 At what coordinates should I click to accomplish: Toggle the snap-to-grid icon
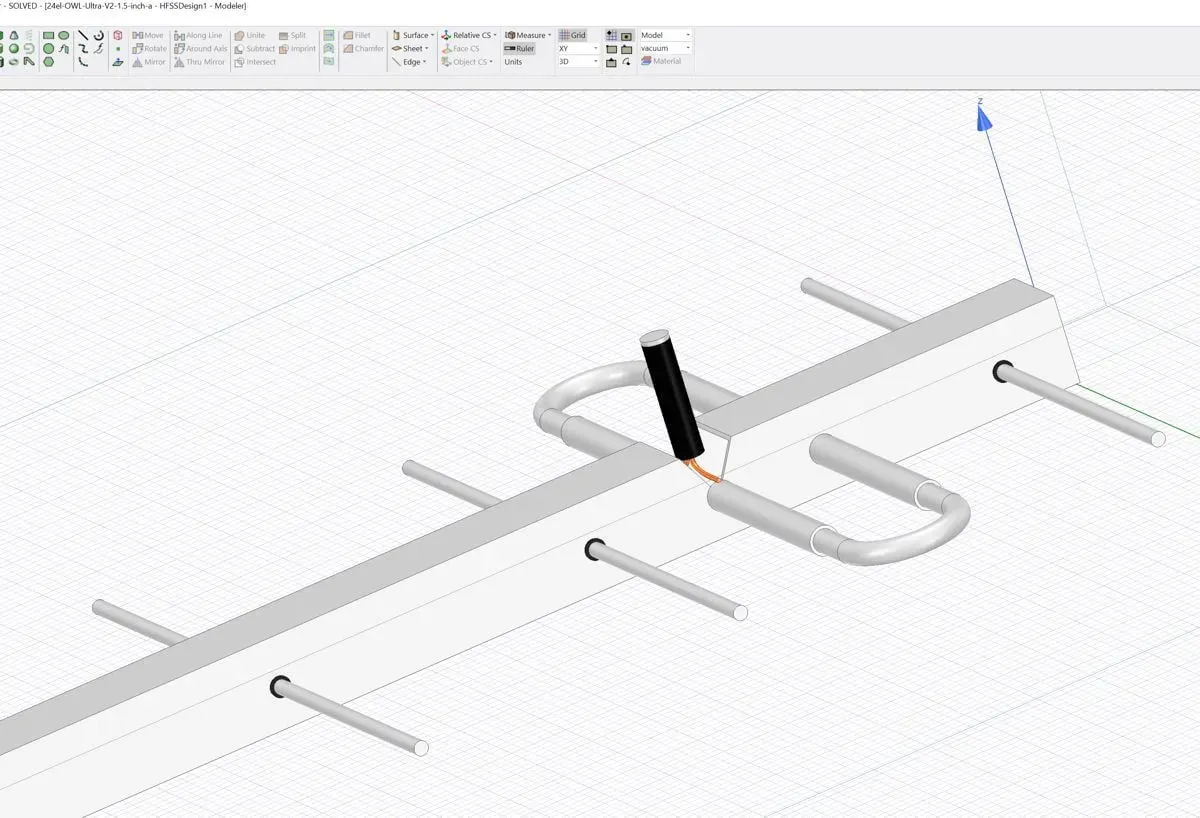[x=611, y=35]
